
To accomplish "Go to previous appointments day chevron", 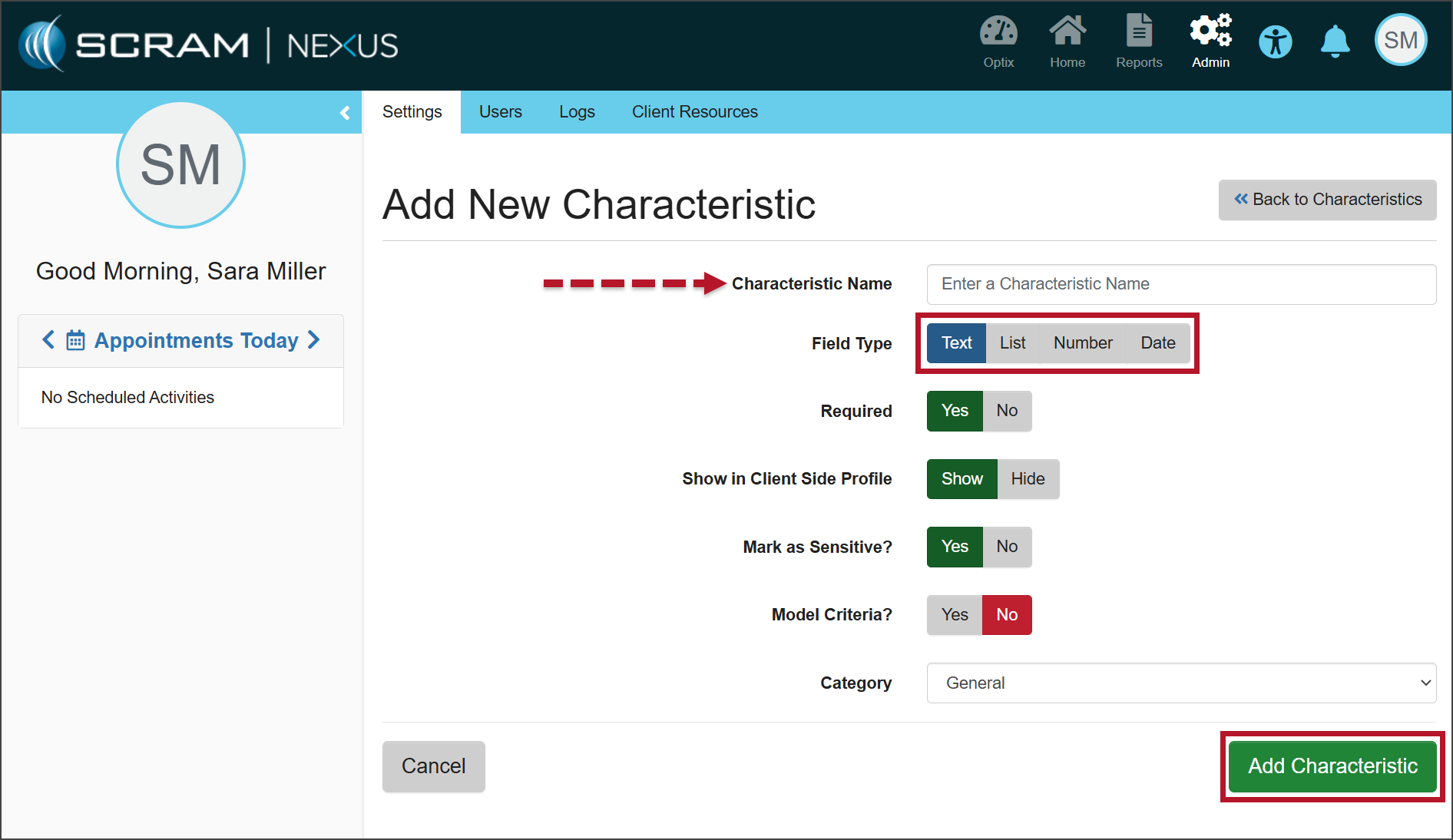I will click(48, 340).
